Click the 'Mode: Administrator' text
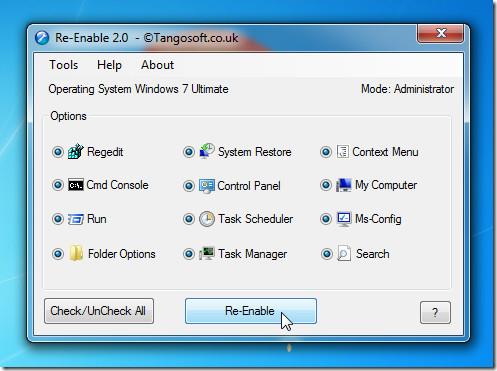Screen dimensions: 497x371 tap(407, 89)
